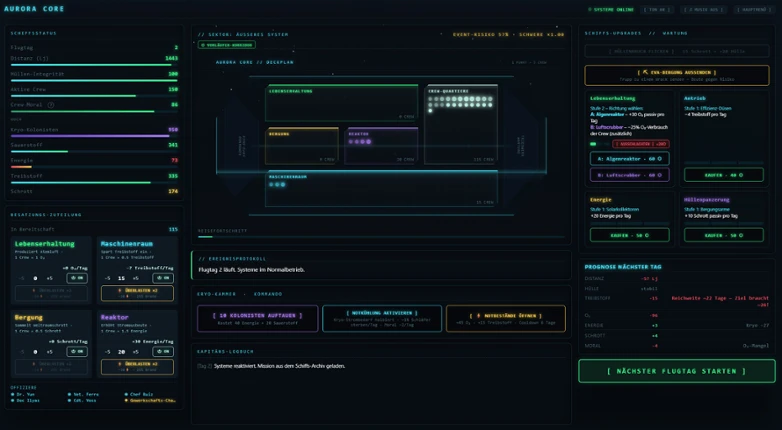782x430 pixels.
Task: Decrease Lebenserhaltung crew by 5
Action: [x=22, y=278]
